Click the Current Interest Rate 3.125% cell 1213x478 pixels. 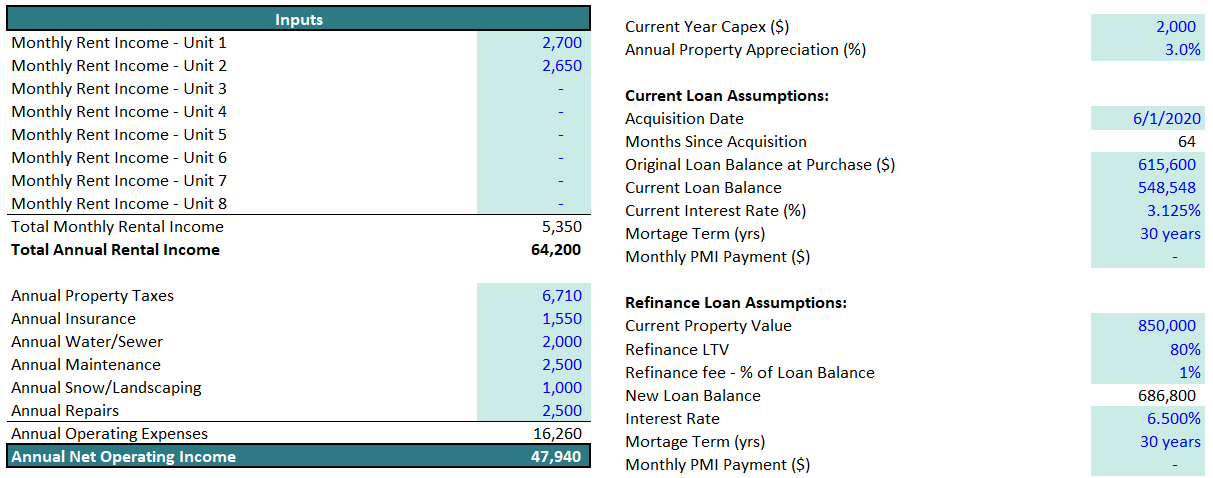click(1147, 211)
